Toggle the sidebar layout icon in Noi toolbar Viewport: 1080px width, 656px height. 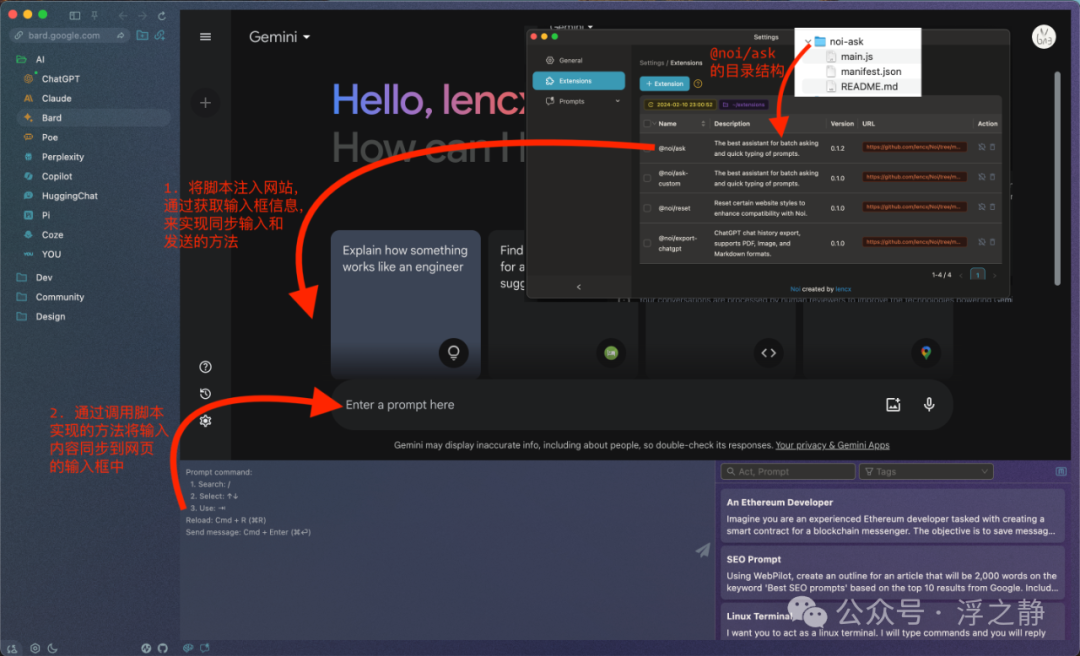pyautogui.click(x=74, y=15)
